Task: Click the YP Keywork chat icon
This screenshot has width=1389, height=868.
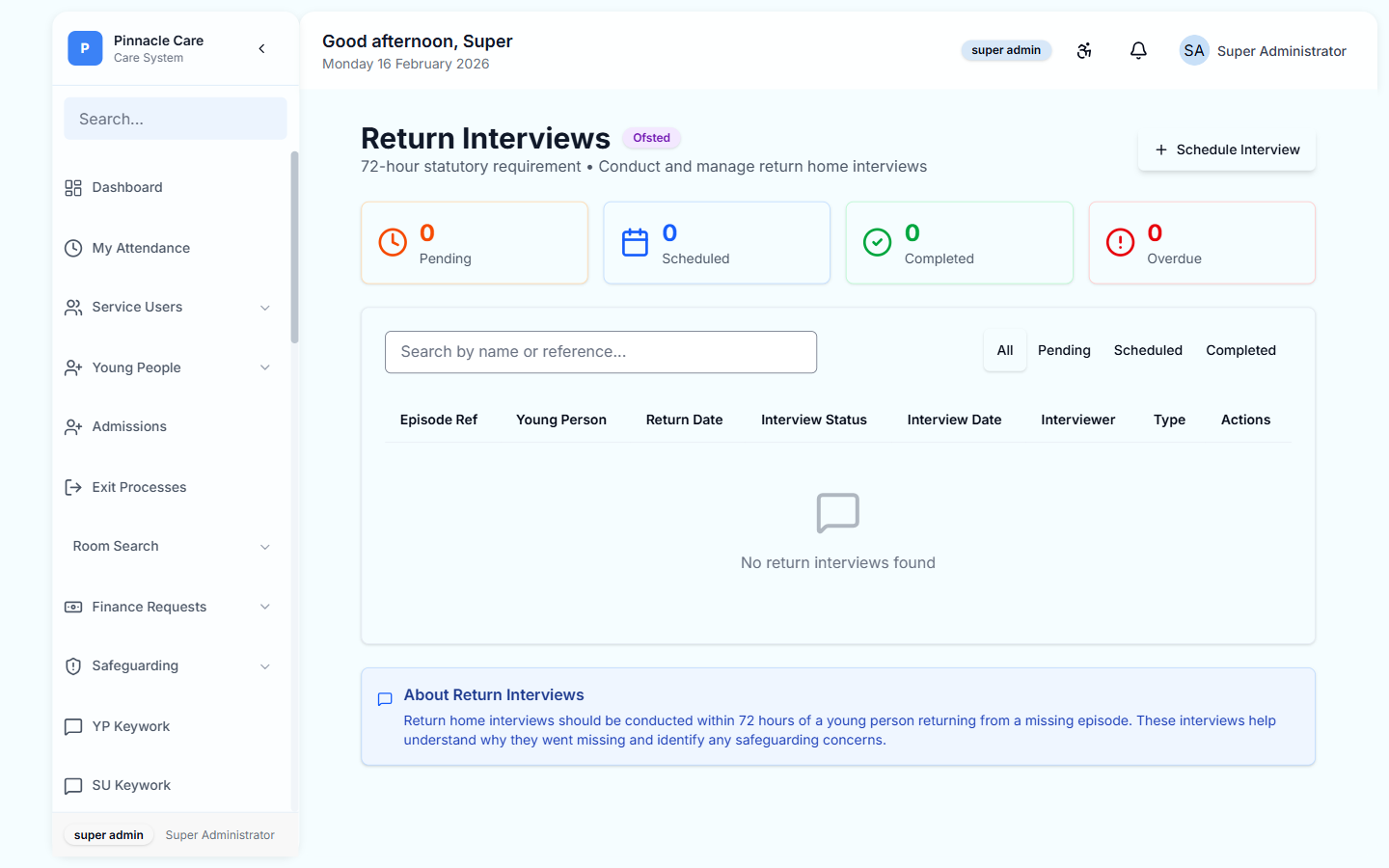Action: (72, 726)
